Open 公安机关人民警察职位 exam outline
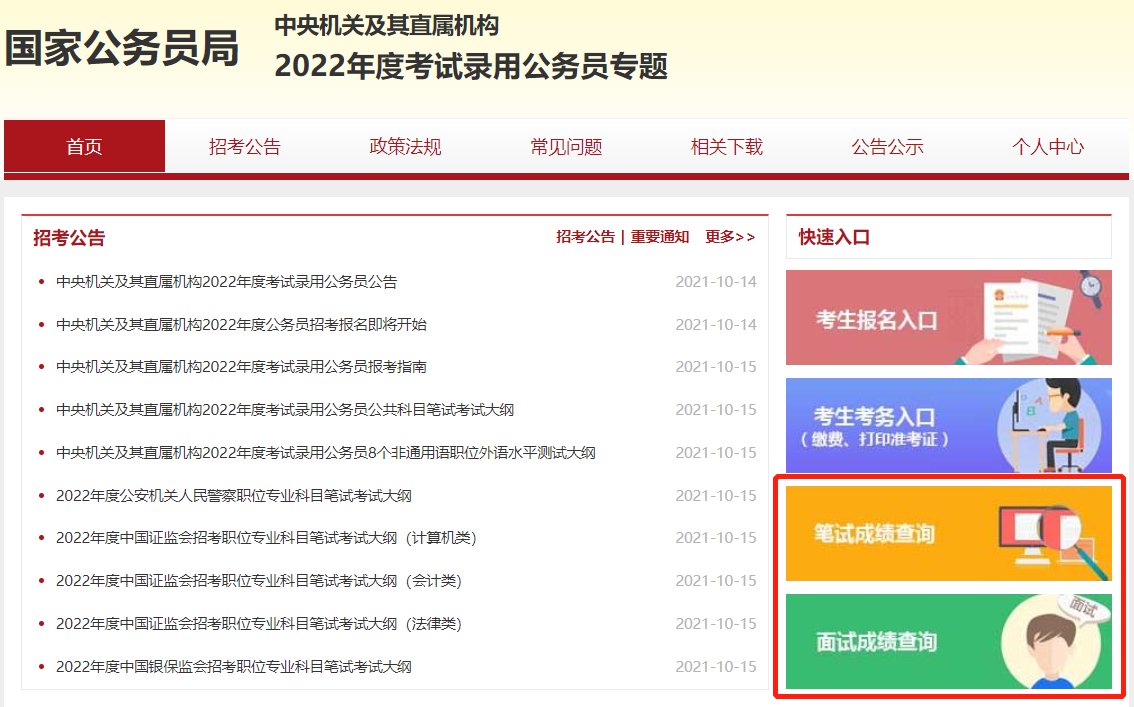The height and width of the screenshot is (707, 1134). tap(234, 496)
